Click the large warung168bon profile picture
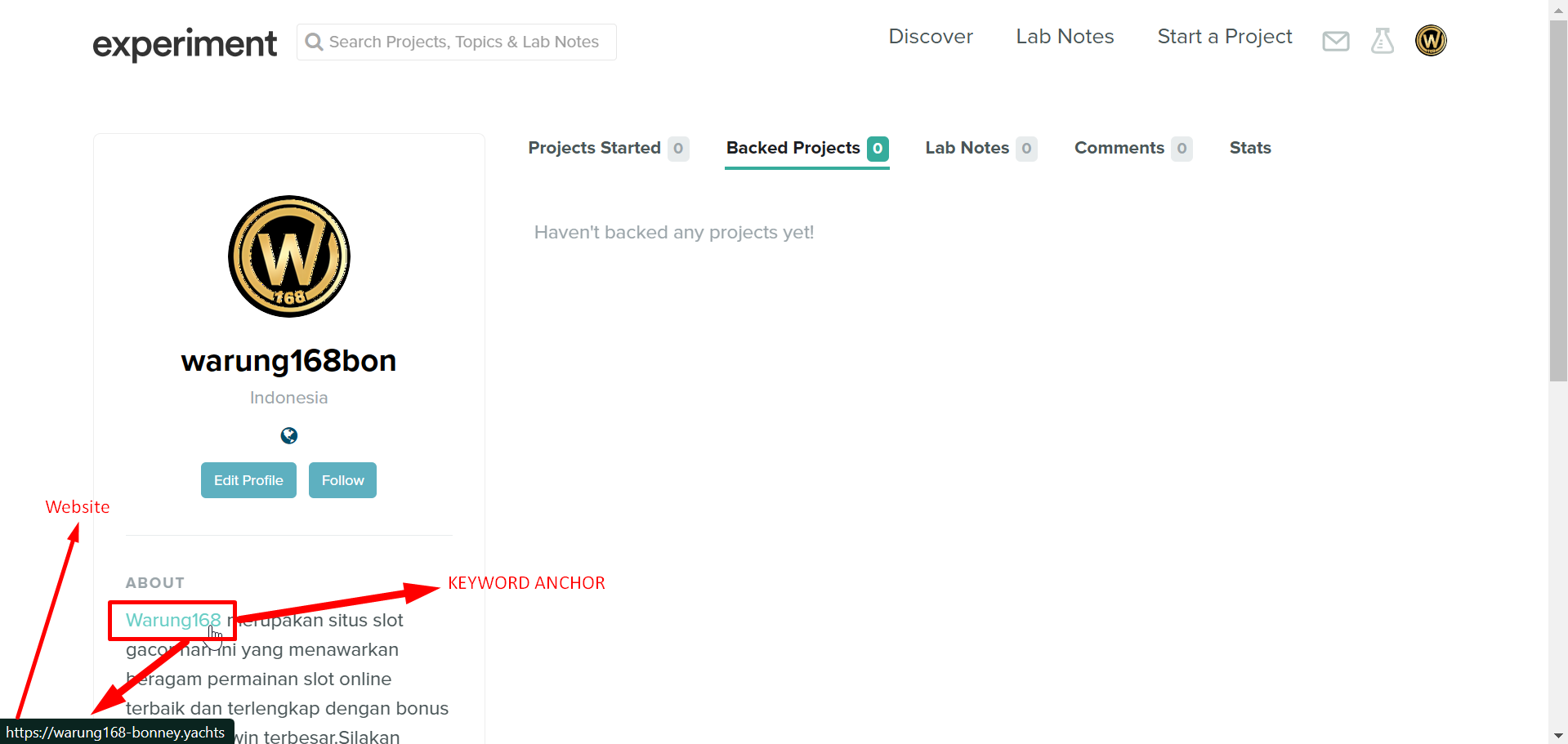 (x=288, y=256)
